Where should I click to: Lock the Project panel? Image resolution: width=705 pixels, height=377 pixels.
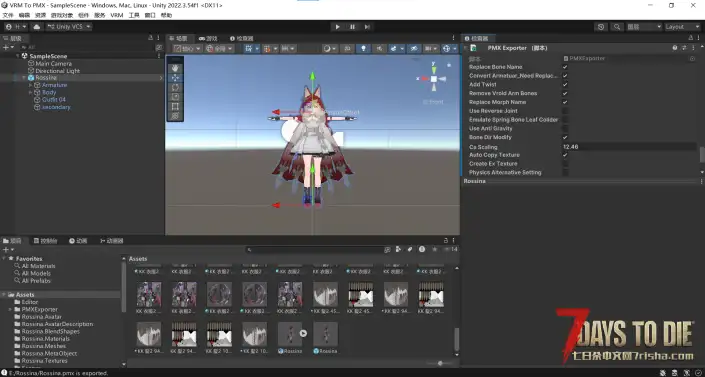coord(446,241)
